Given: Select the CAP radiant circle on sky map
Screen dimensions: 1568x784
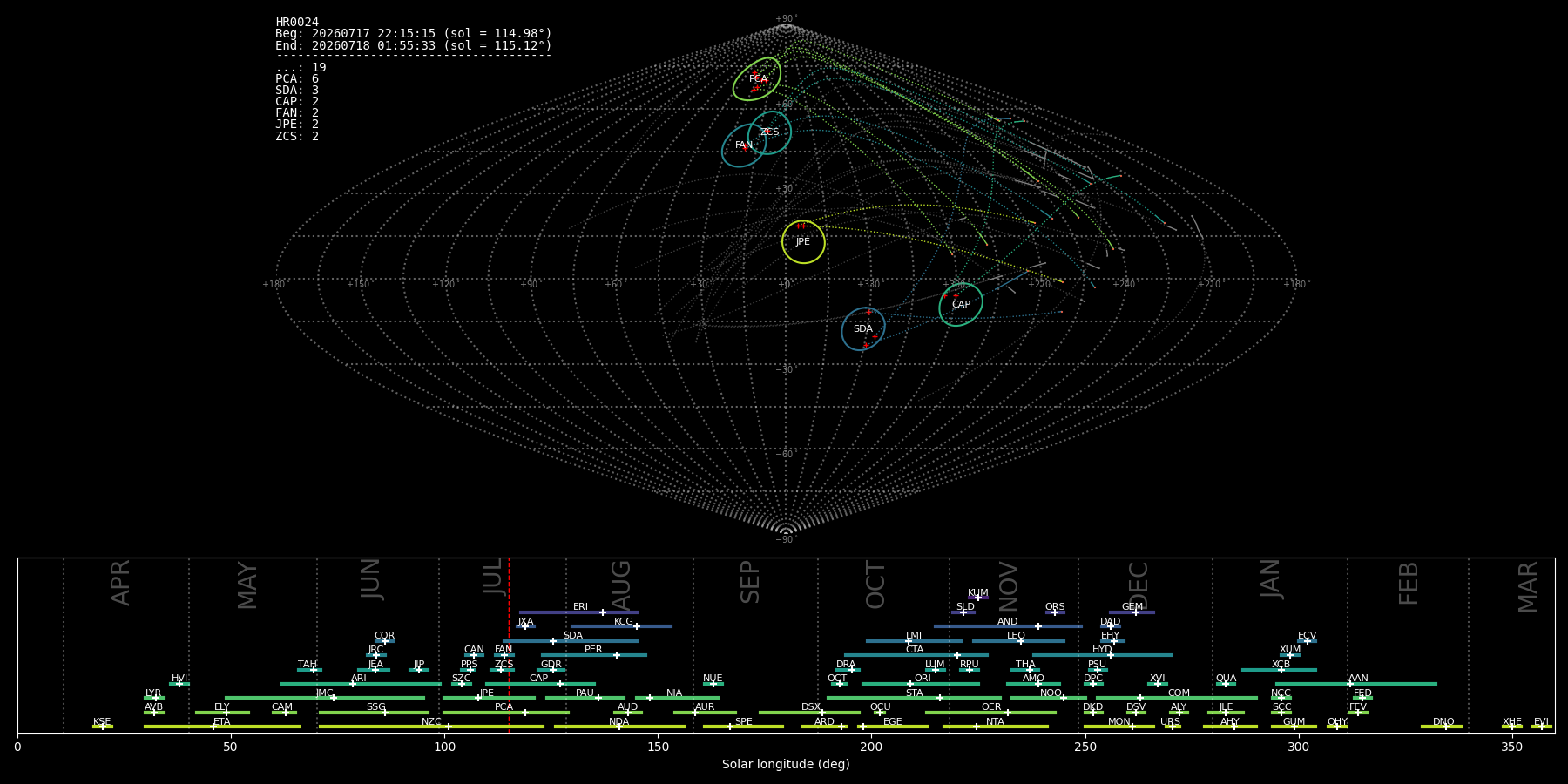Looking at the screenshot, I should click(961, 305).
